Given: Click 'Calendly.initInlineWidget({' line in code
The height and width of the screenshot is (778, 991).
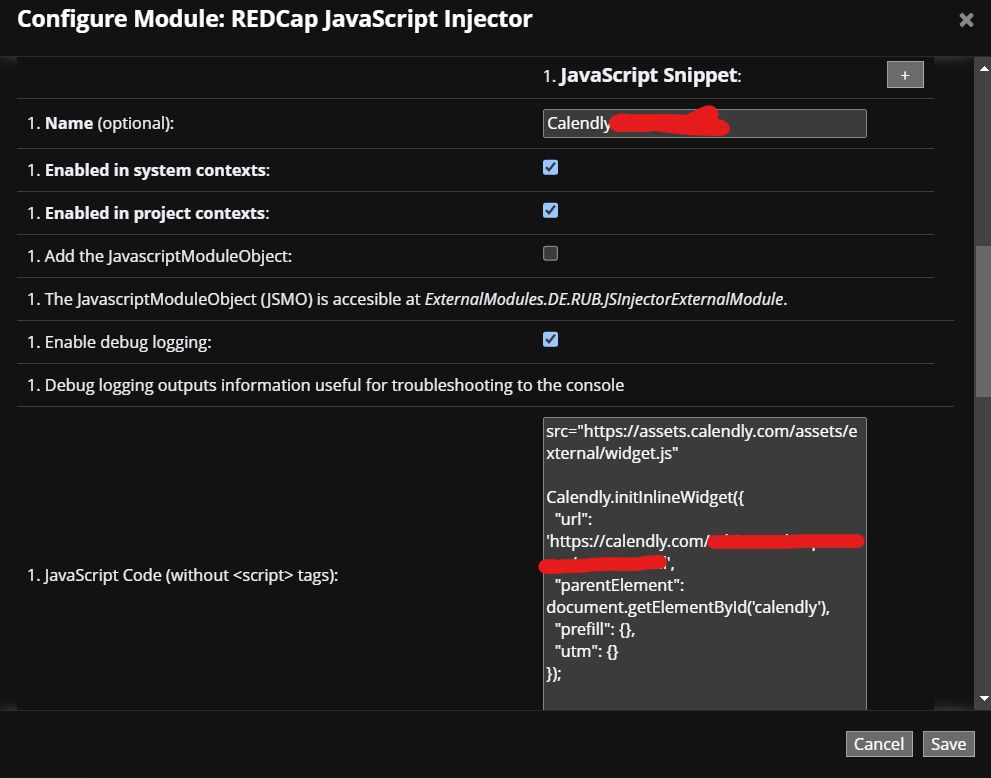Looking at the screenshot, I should pos(645,497).
